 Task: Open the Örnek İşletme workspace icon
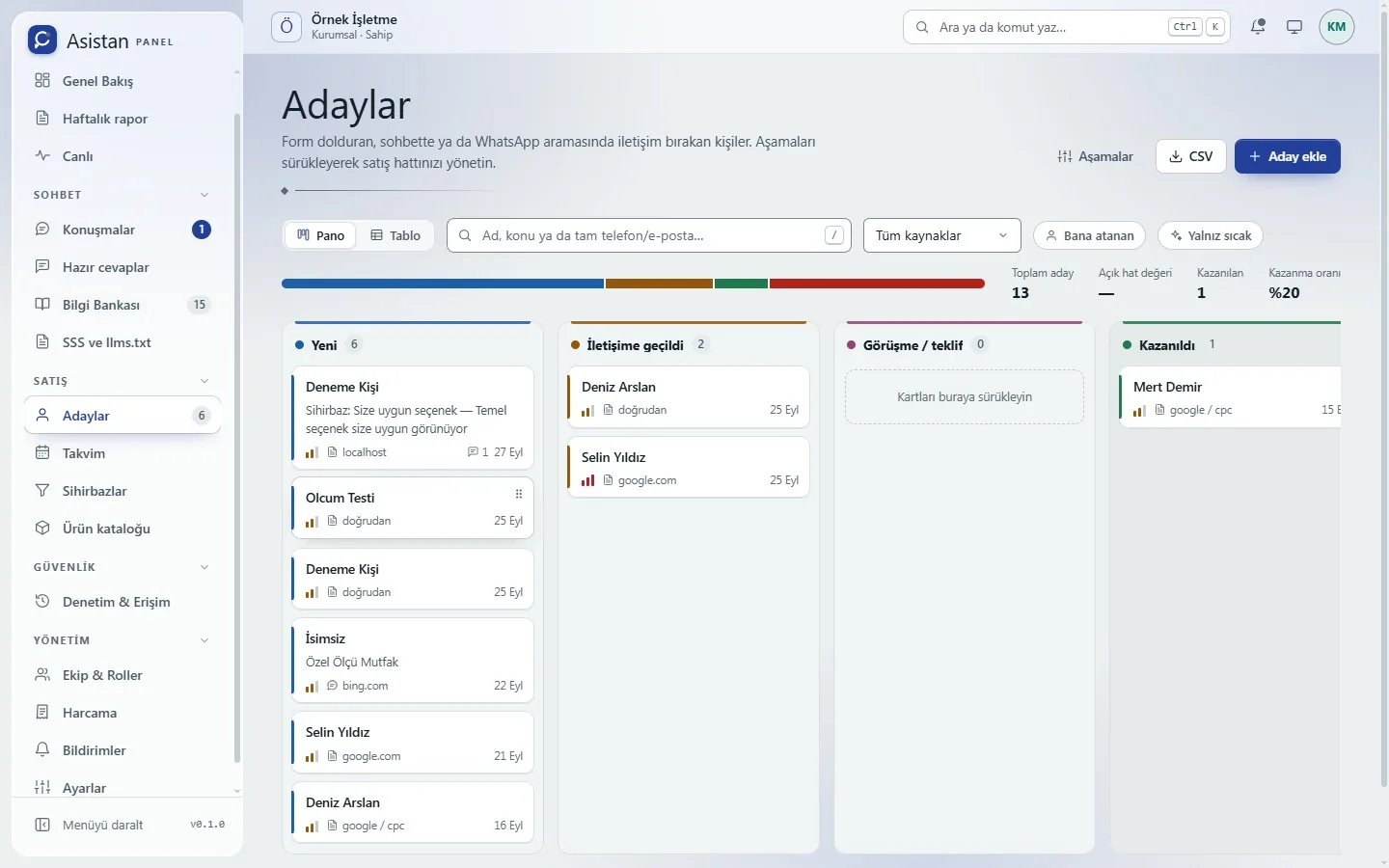pos(286,27)
